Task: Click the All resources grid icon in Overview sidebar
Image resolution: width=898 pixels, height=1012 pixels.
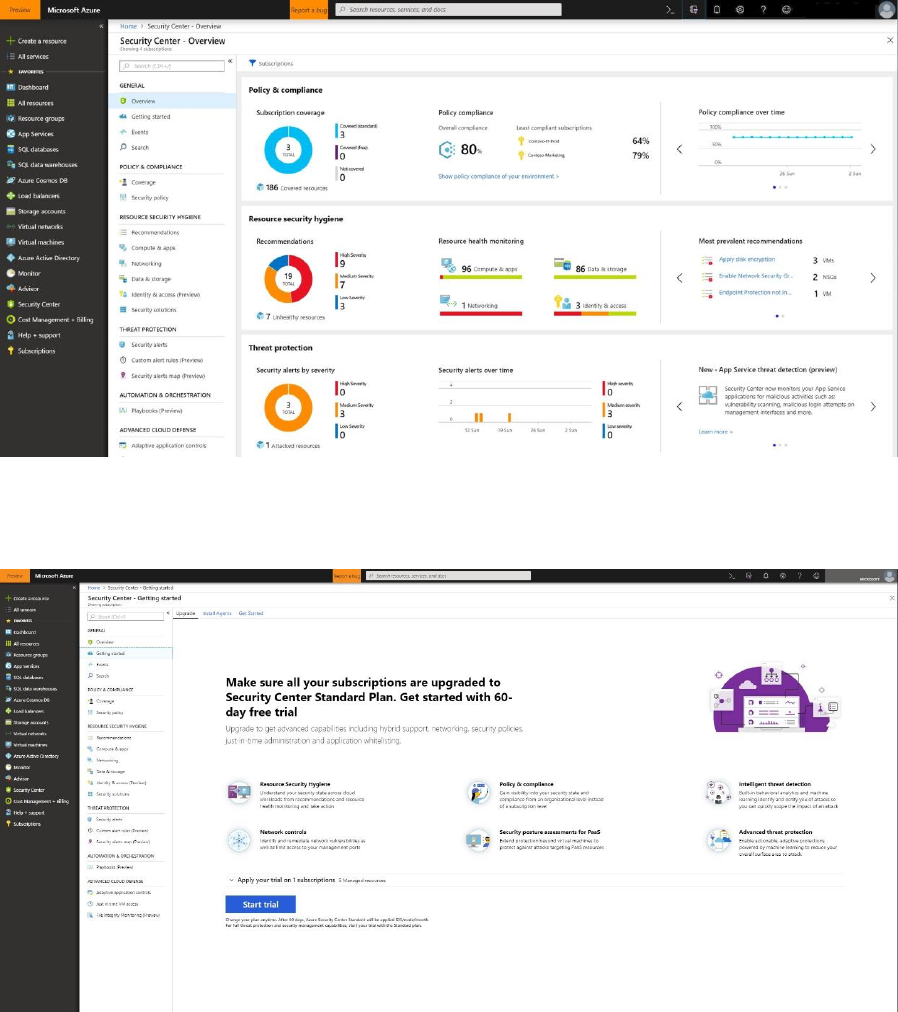Action: pos(10,103)
